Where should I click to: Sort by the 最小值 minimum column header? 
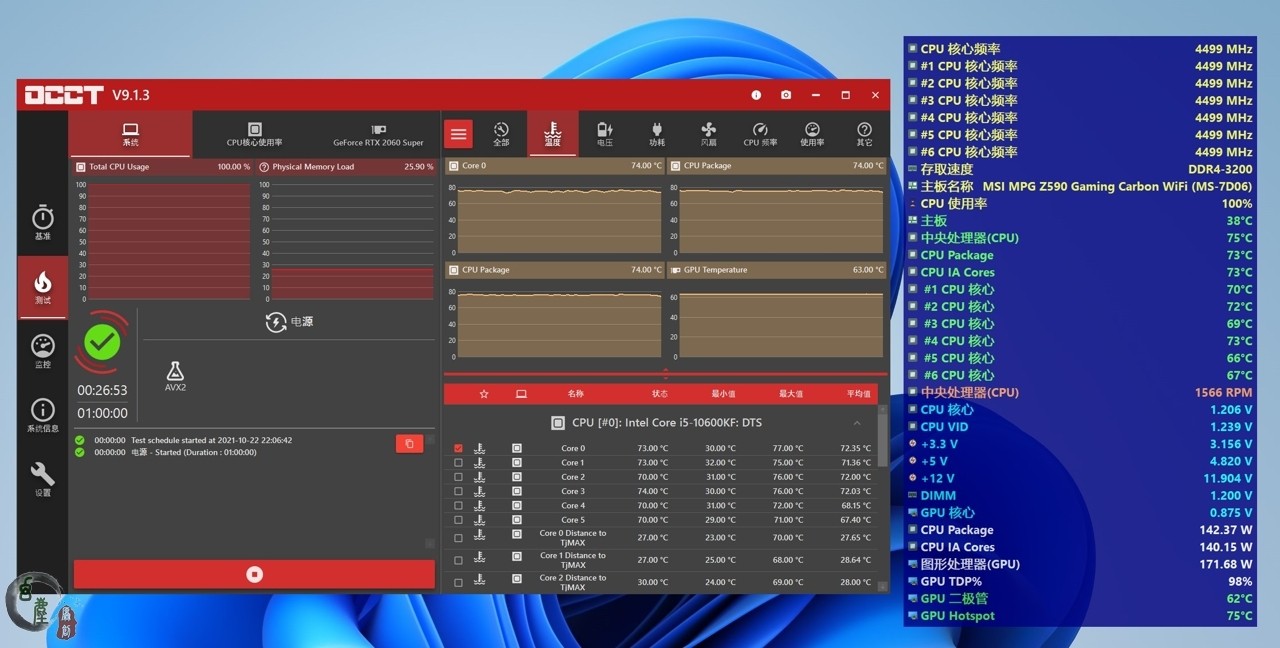pos(723,394)
